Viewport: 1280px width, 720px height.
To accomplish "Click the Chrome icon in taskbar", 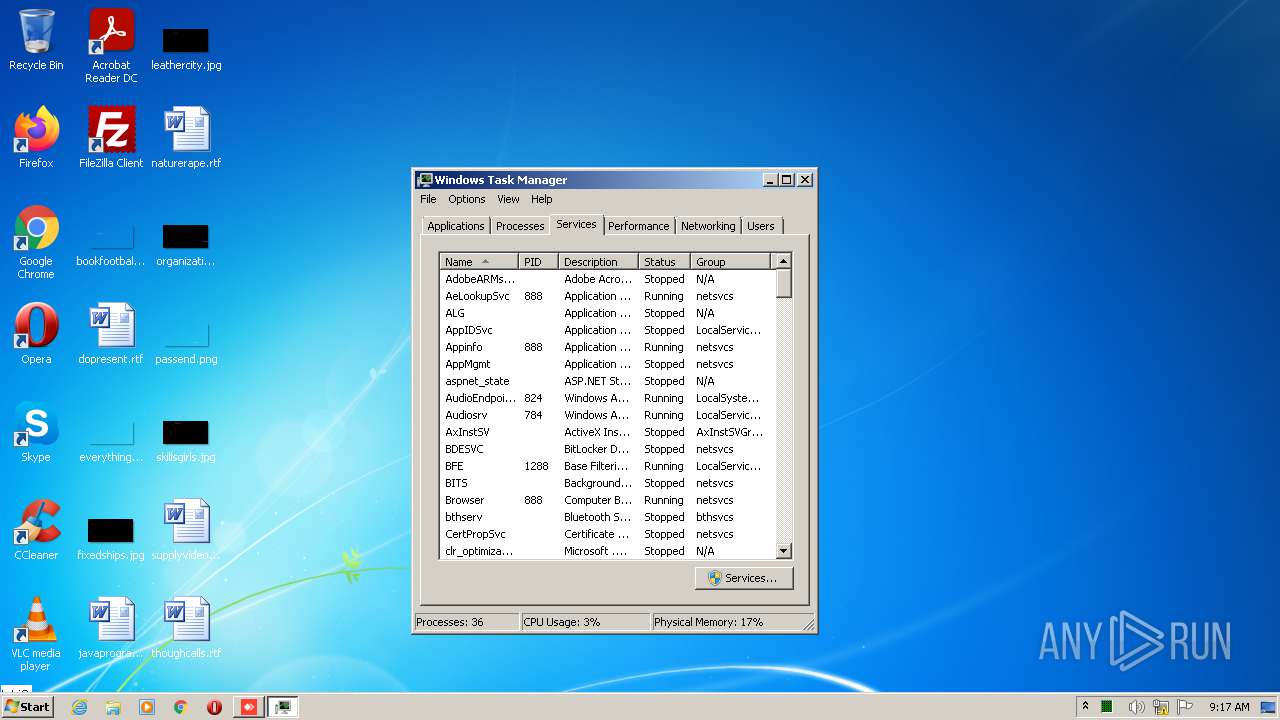I will click(181, 707).
